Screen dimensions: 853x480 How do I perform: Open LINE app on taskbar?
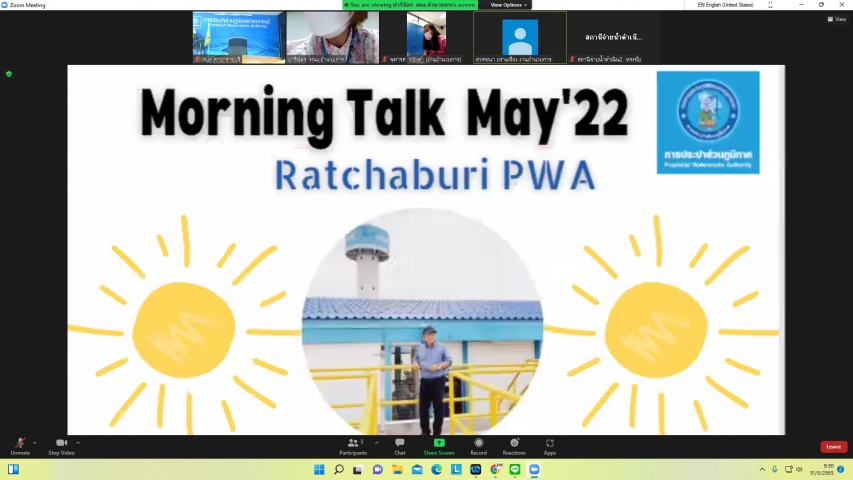[515, 469]
